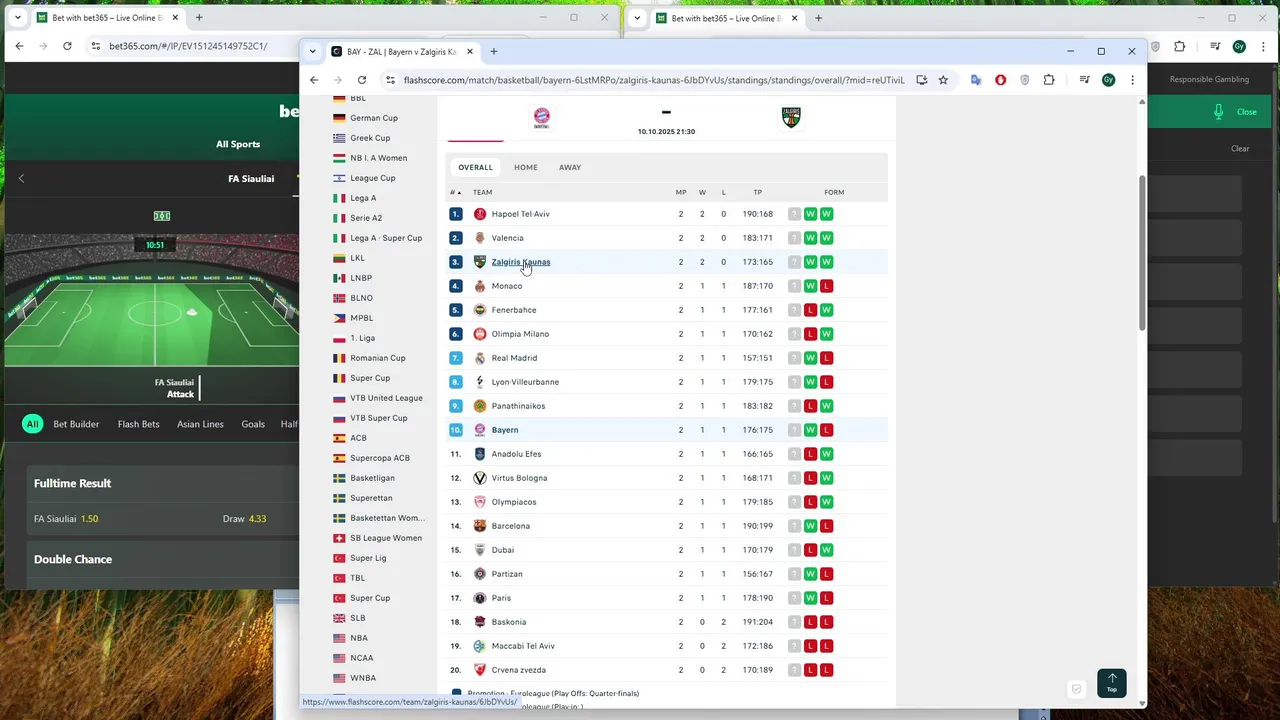Viewport: 1280px width, 720px height.
Task: Click the Zalgiris team logo in match header
Action: pyautogui.click(x=791, y=118)
